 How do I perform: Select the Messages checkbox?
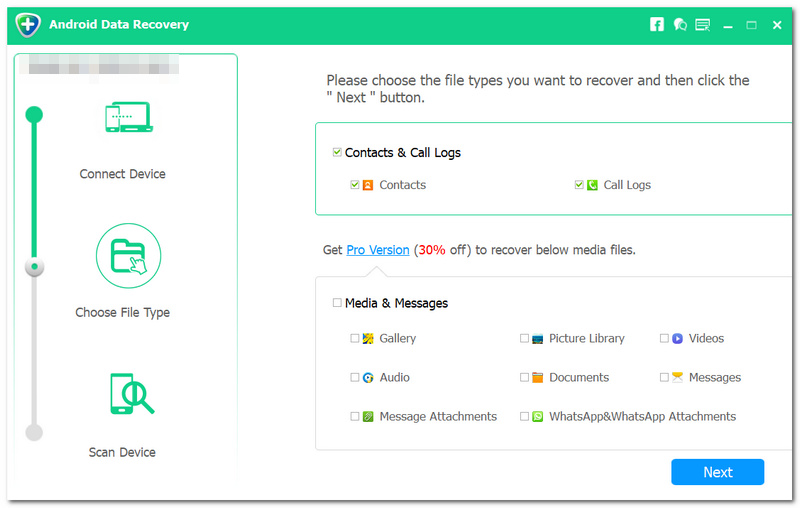(x=664, y=377)
